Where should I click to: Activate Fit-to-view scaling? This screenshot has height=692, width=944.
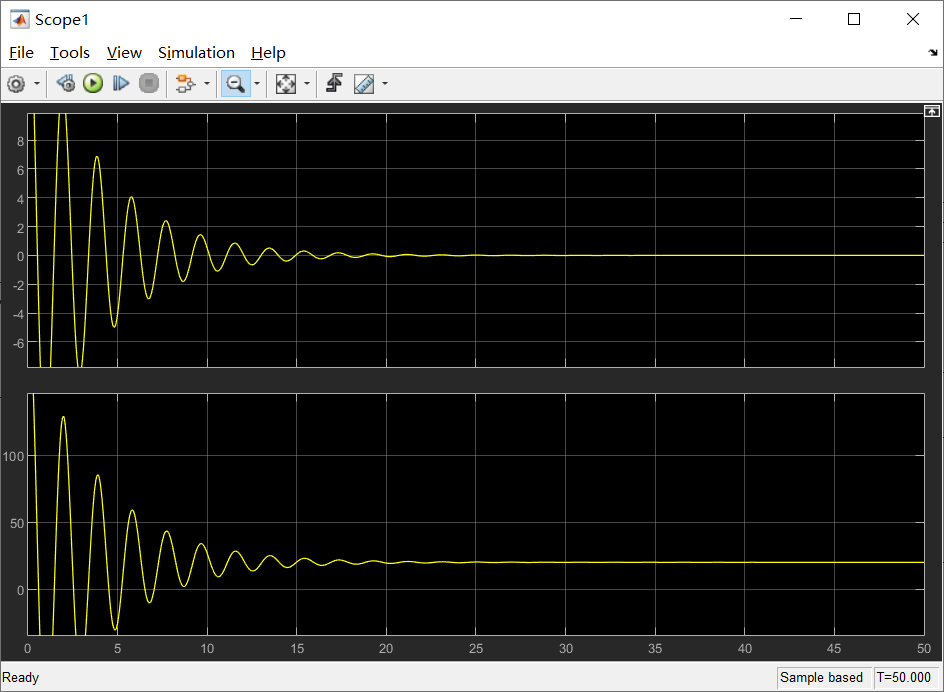pyautogui.click(x=284, y=83)
